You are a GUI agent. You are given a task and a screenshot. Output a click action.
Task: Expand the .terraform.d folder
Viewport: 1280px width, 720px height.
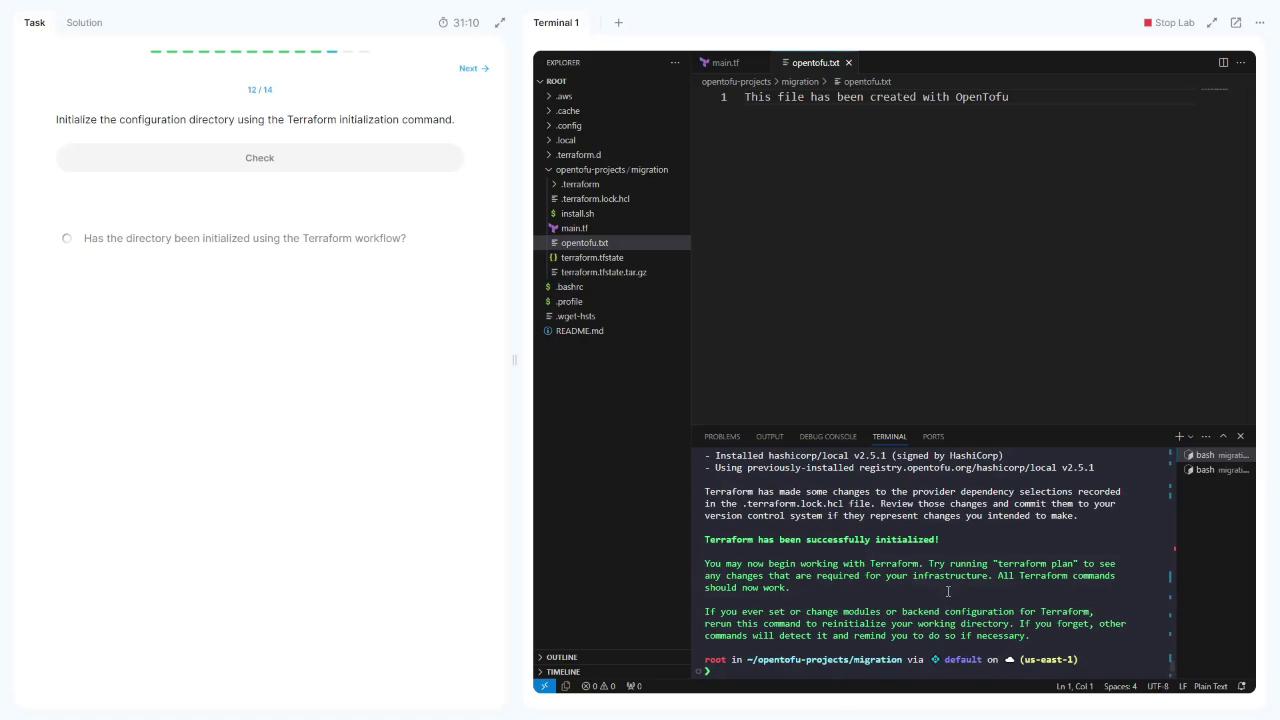(x=579, y=155)
